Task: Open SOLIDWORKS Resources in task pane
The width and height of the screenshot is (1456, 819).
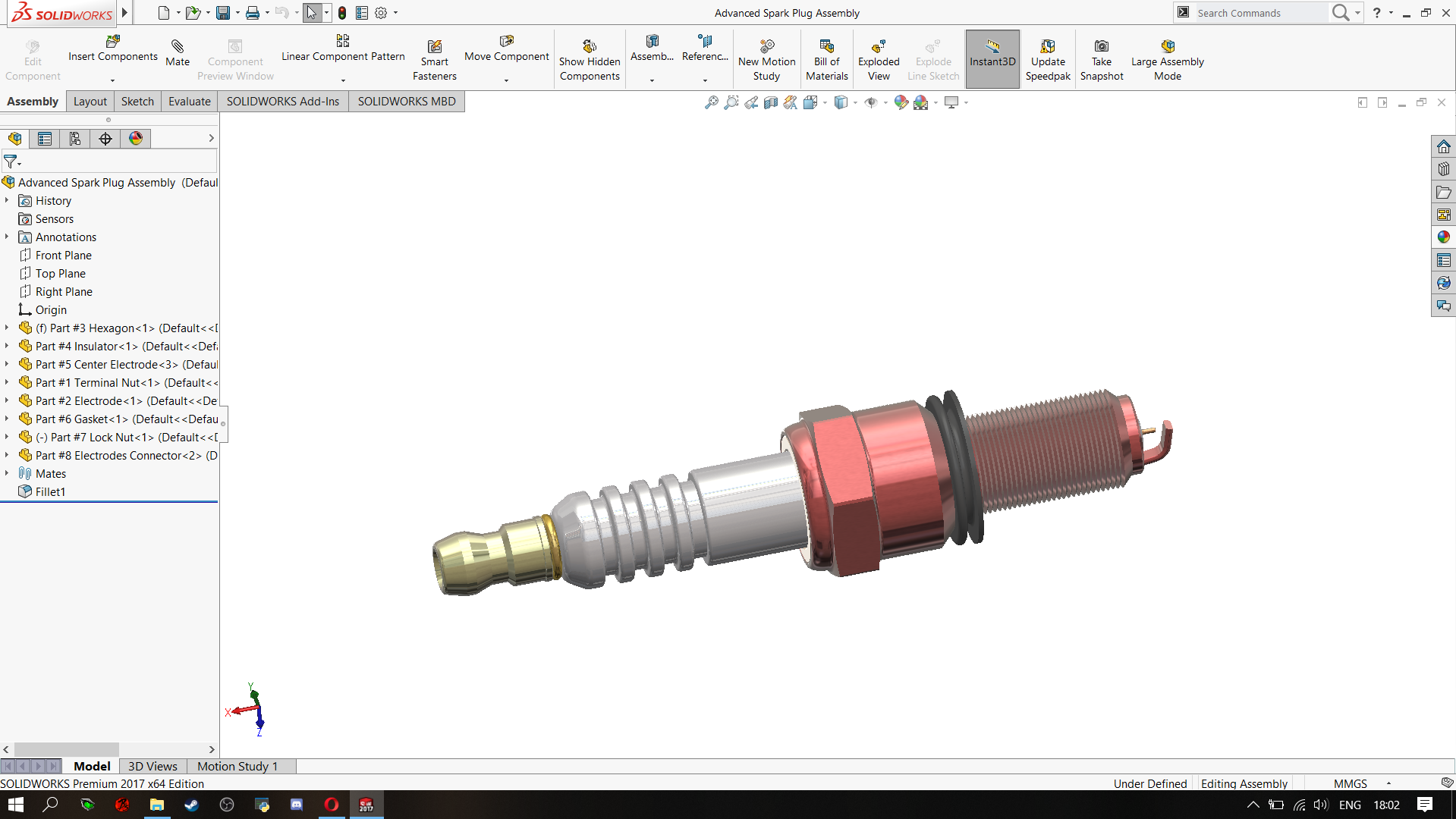Action: click(1443, 146)
